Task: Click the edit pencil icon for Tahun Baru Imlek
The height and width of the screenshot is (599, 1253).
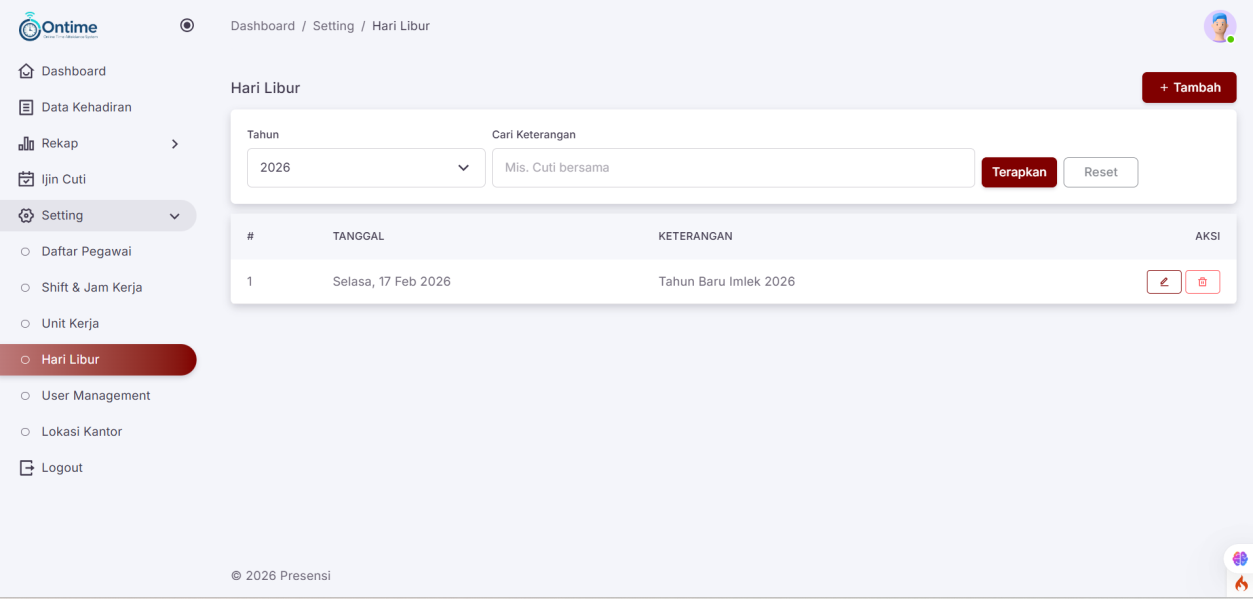Action: (1164, 282)
